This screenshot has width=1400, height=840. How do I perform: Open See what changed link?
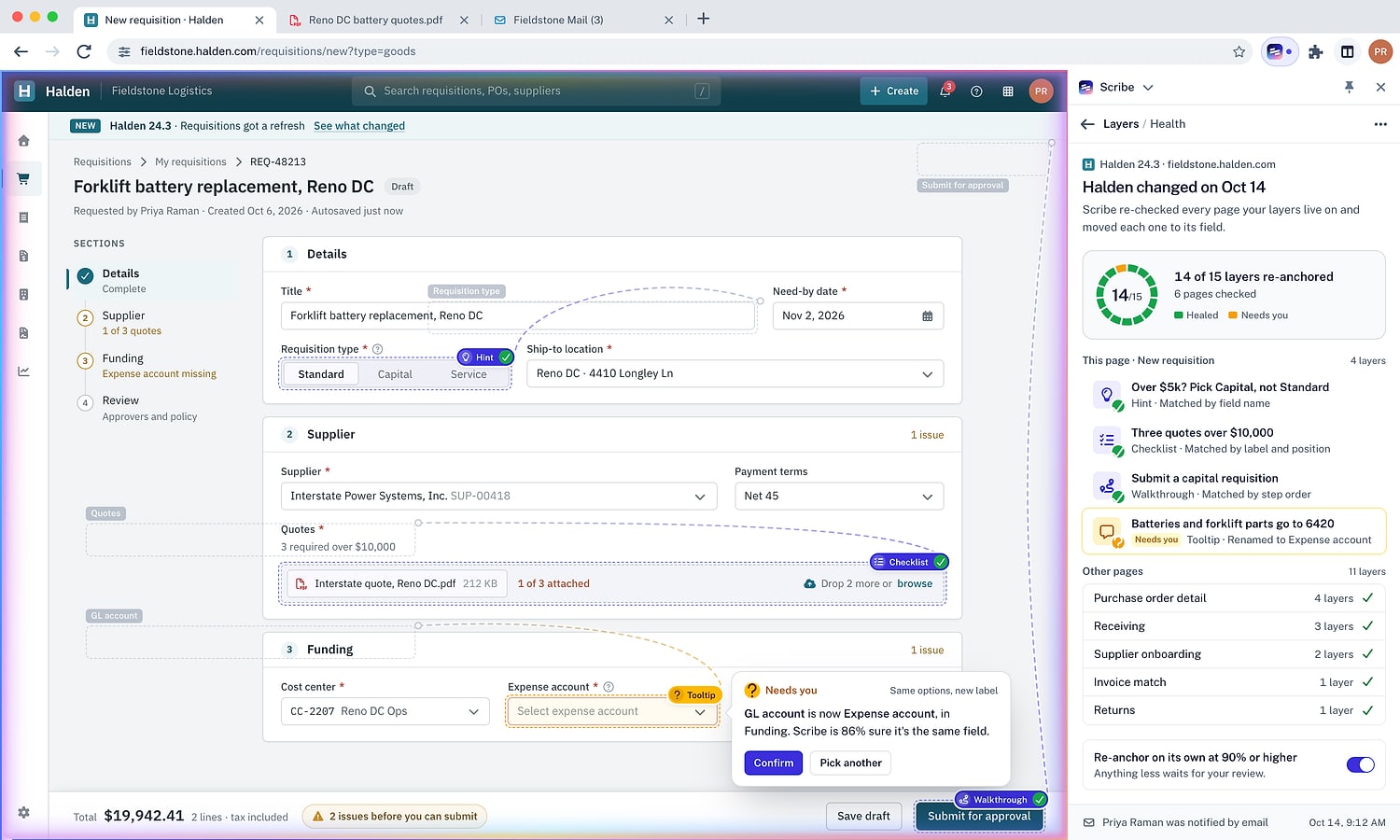click(x=359, y=126)
